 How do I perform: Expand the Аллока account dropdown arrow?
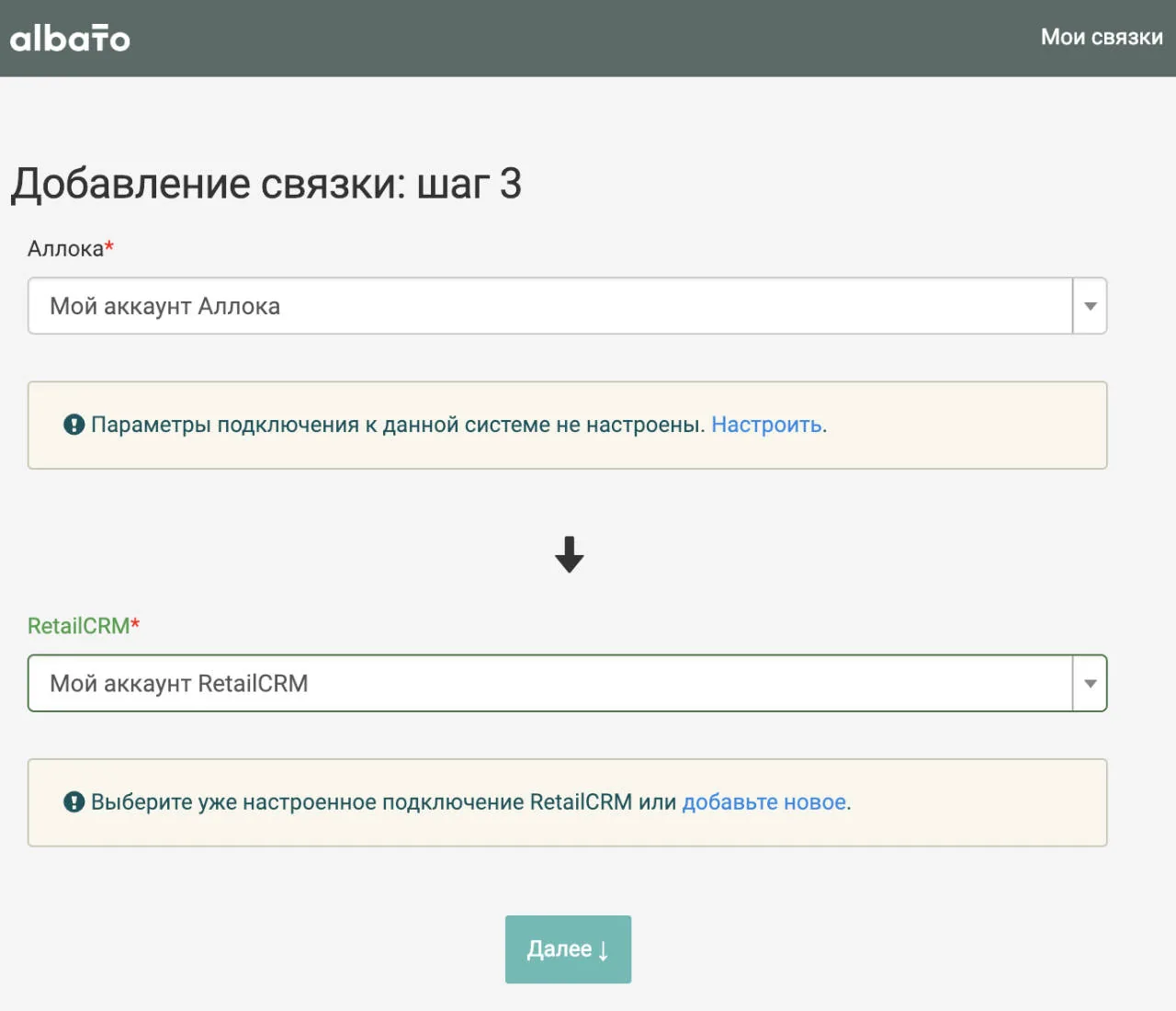coord(1091,306)
